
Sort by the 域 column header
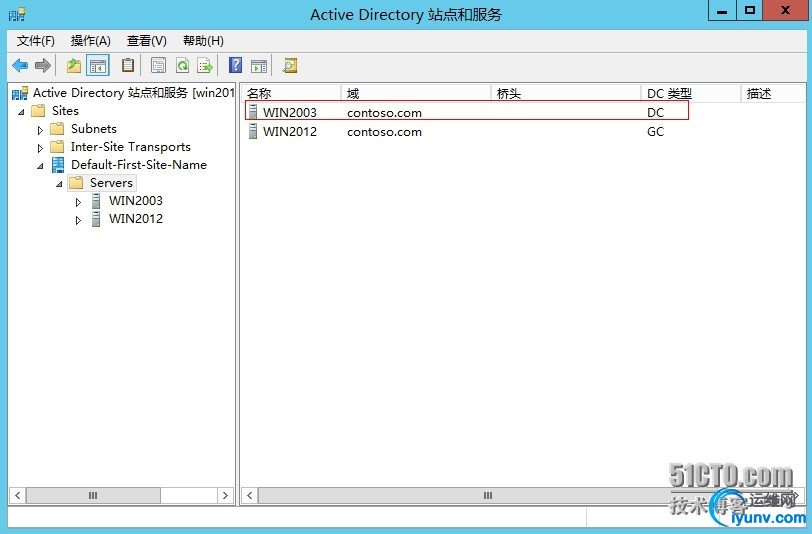pos(416,93)
